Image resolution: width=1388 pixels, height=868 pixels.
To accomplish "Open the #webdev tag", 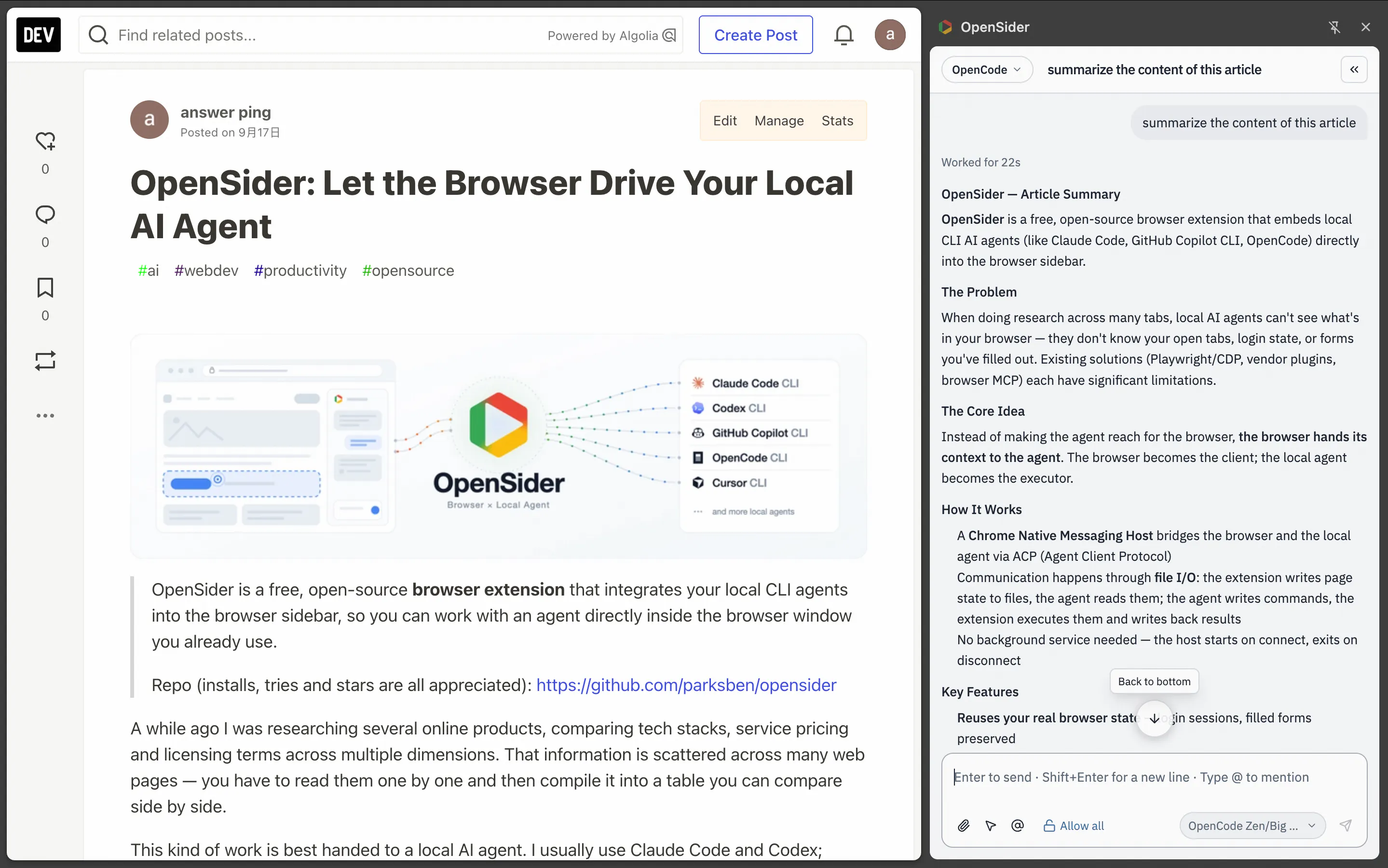I will [x=206, y=271].
